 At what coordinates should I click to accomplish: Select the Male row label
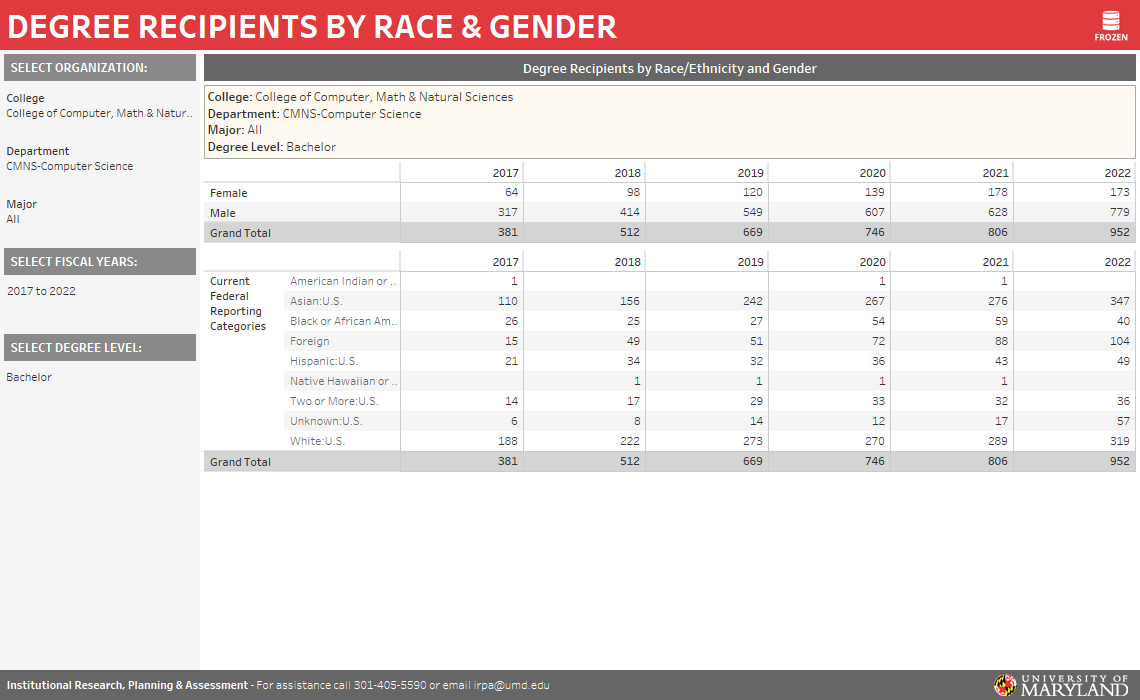coord(223,213)
